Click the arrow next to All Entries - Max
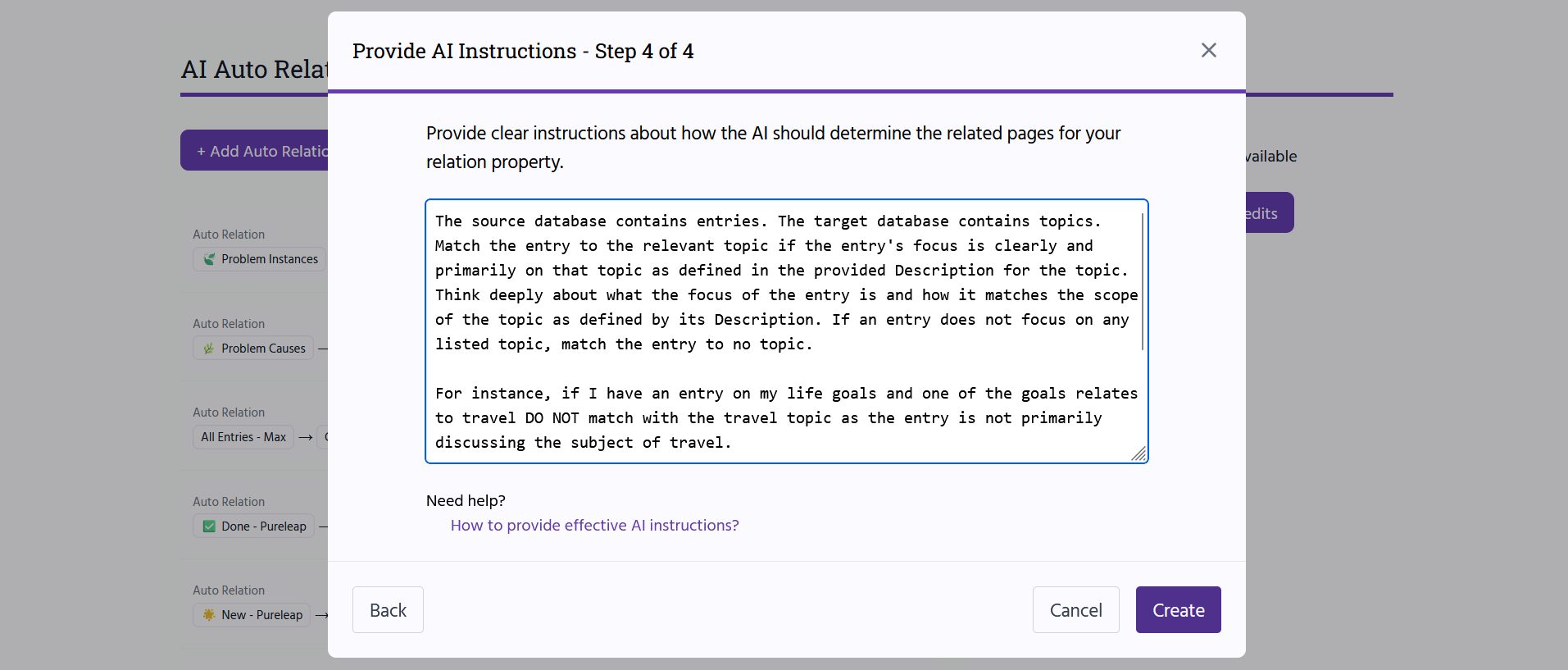 tap(306, 438)
